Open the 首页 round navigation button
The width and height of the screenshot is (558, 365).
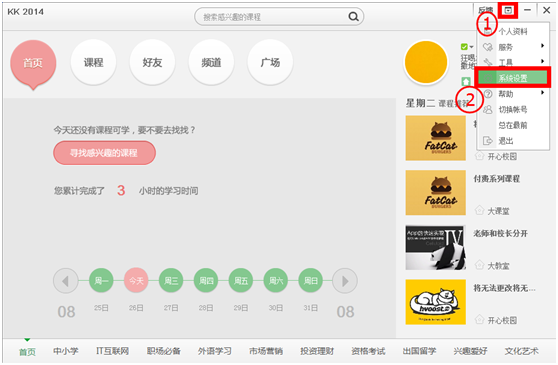pyautogui.click(x=33, y=63)
